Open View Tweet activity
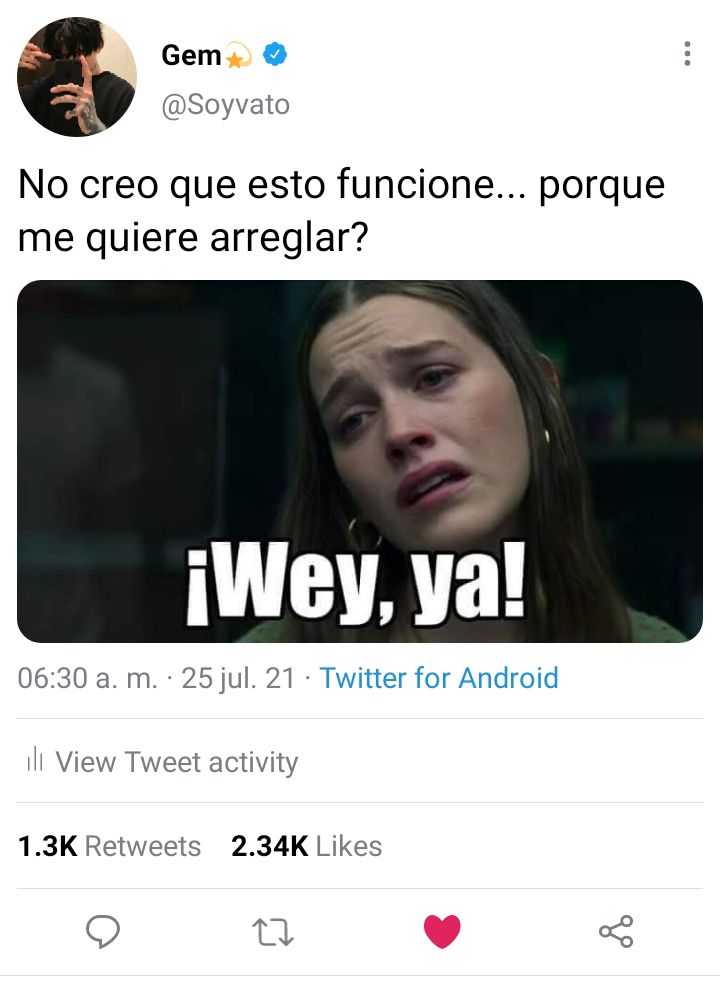720x986 pixels. tap(162, 762)
